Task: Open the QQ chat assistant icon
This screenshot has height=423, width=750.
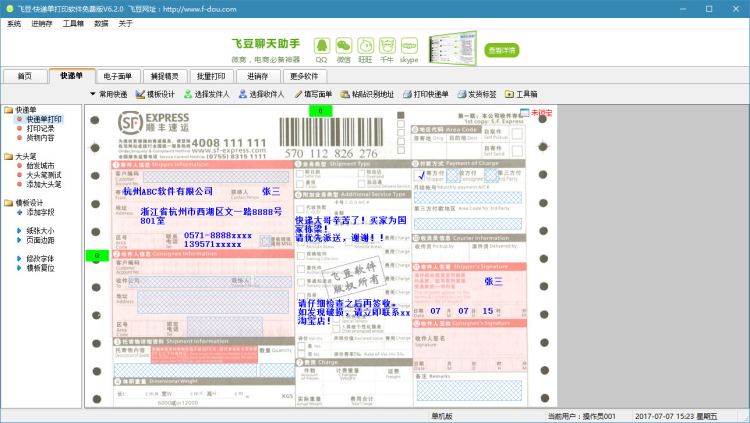Action: click(321, 46)
